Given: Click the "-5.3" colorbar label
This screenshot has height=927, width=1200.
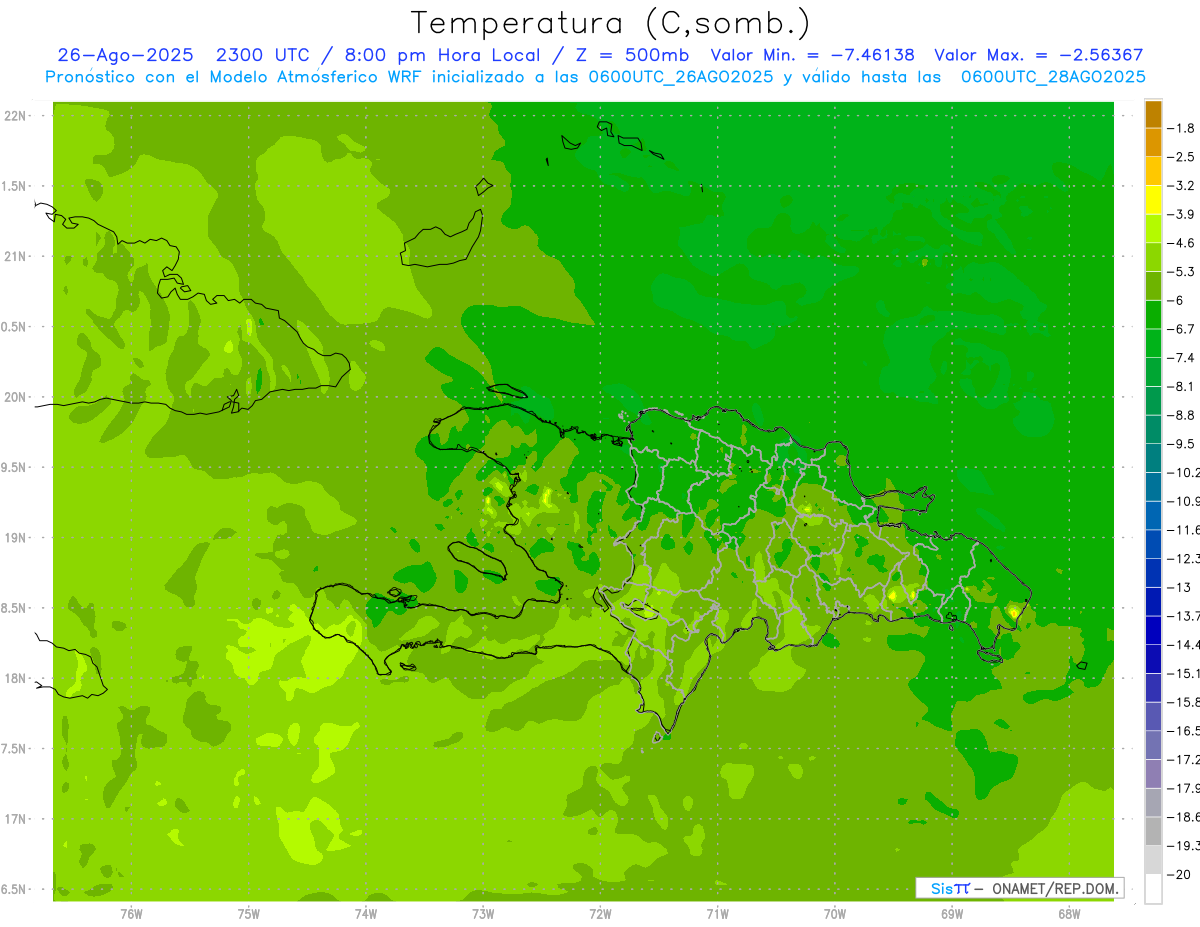Looking at the screenshot, I should 1182,272.
